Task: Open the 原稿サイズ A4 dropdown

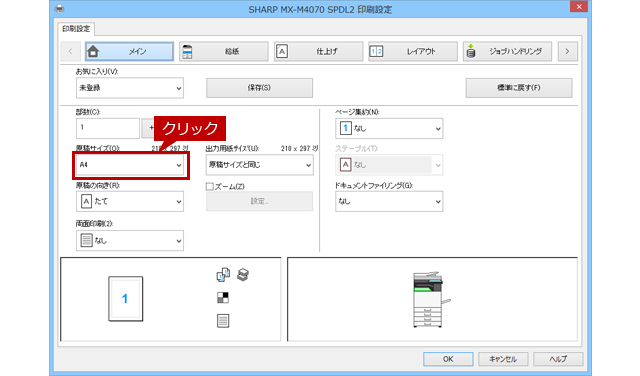Action: (x=130, y=165)
